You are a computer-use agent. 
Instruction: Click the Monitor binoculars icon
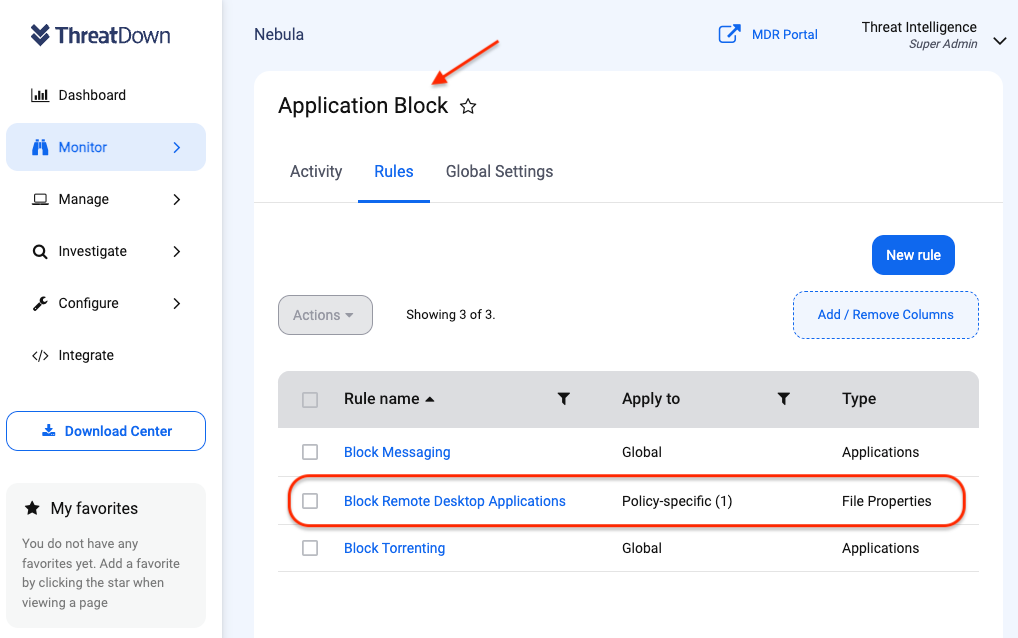tap(40, 147)
